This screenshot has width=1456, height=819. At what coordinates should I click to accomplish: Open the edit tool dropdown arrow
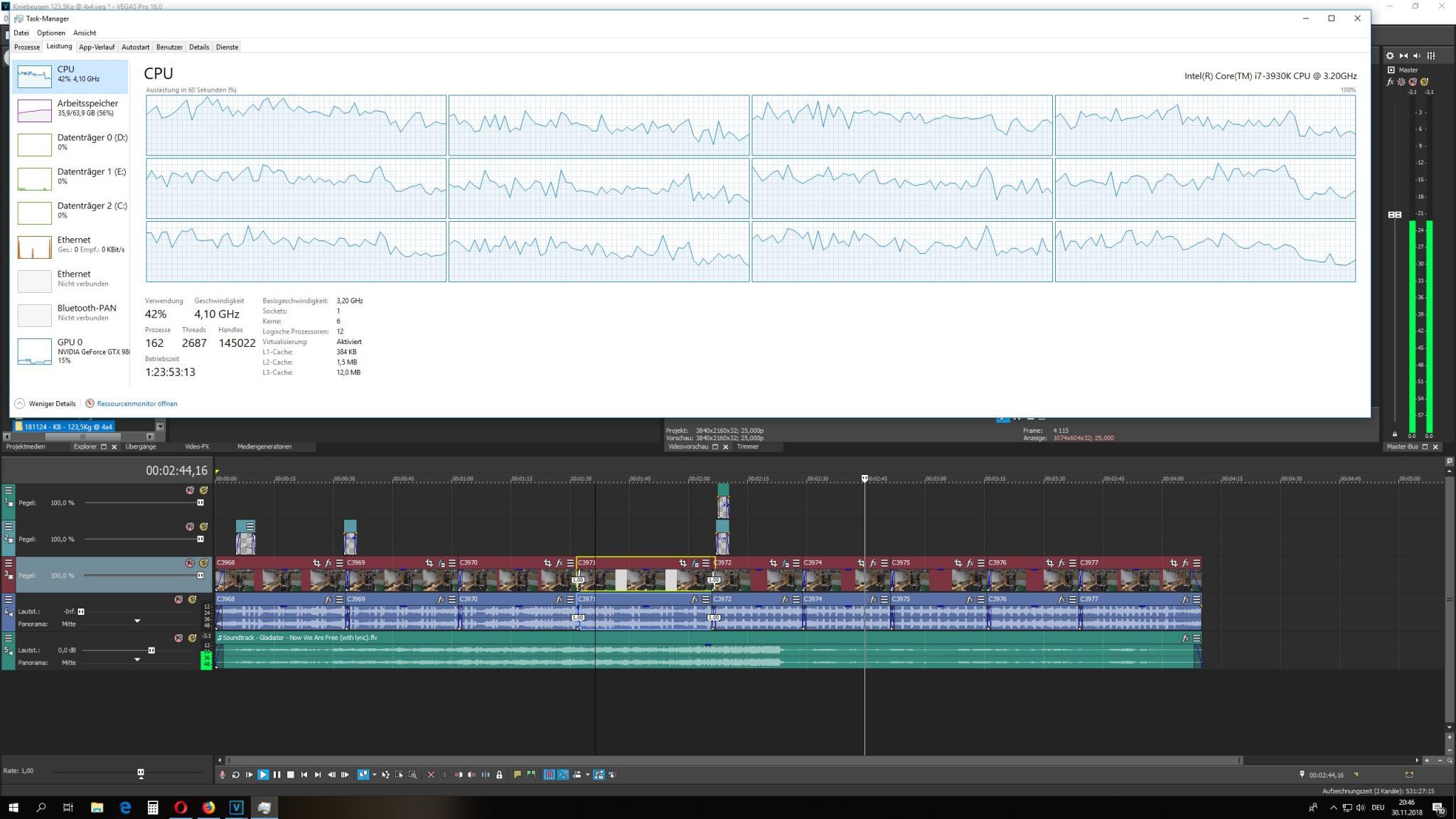point(374,774)
